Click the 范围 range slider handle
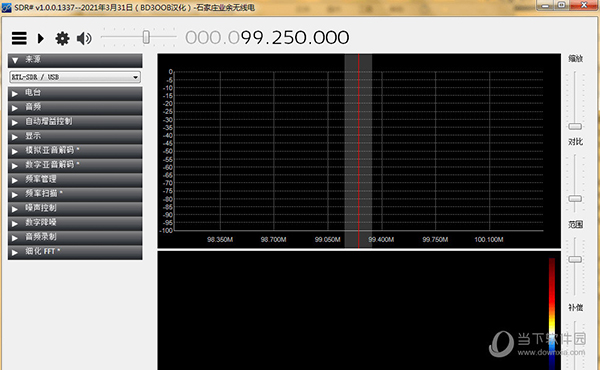This screenshot has height=370, width=600. click(575, 259)
